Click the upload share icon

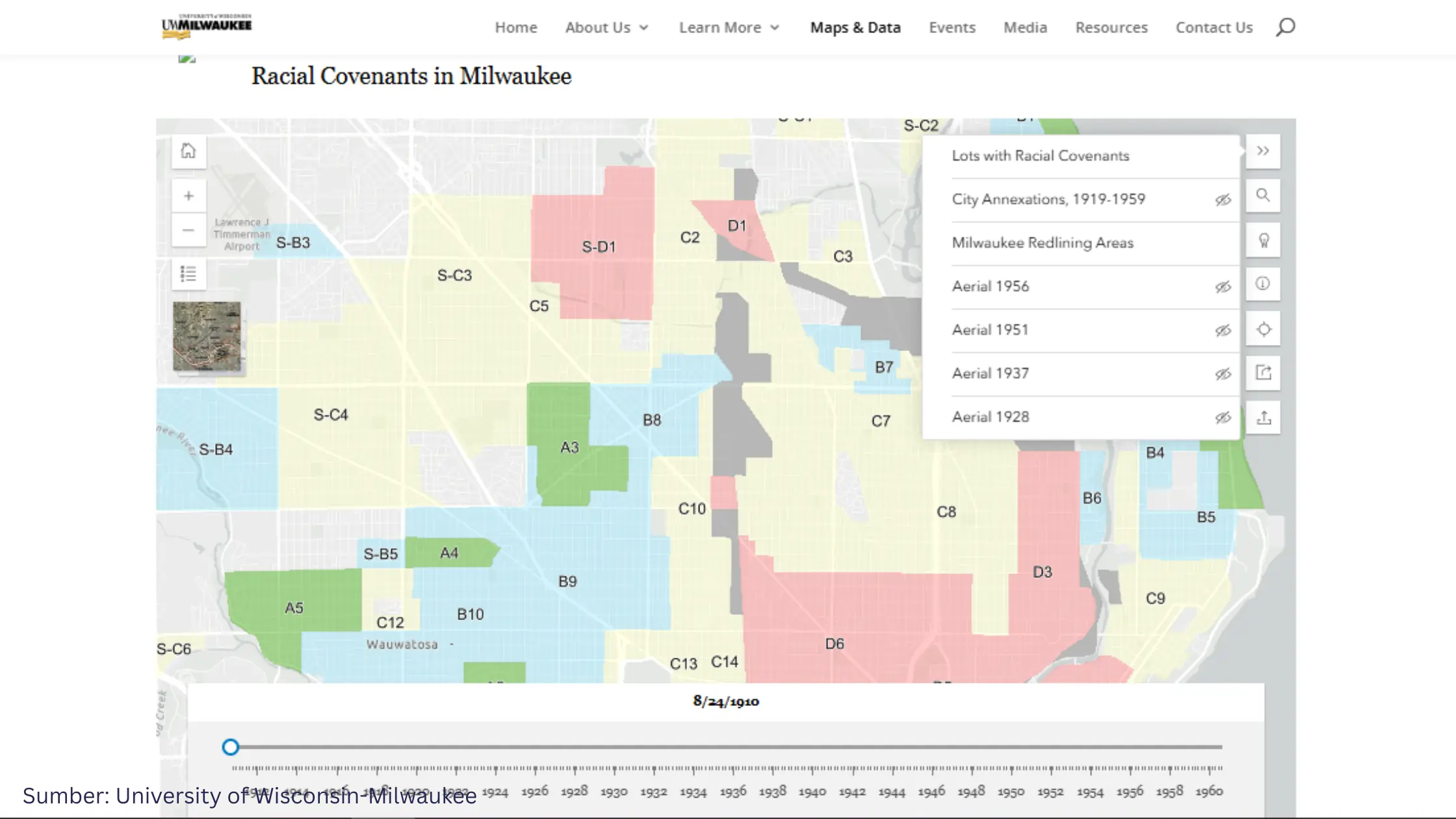coord(1263,418)
